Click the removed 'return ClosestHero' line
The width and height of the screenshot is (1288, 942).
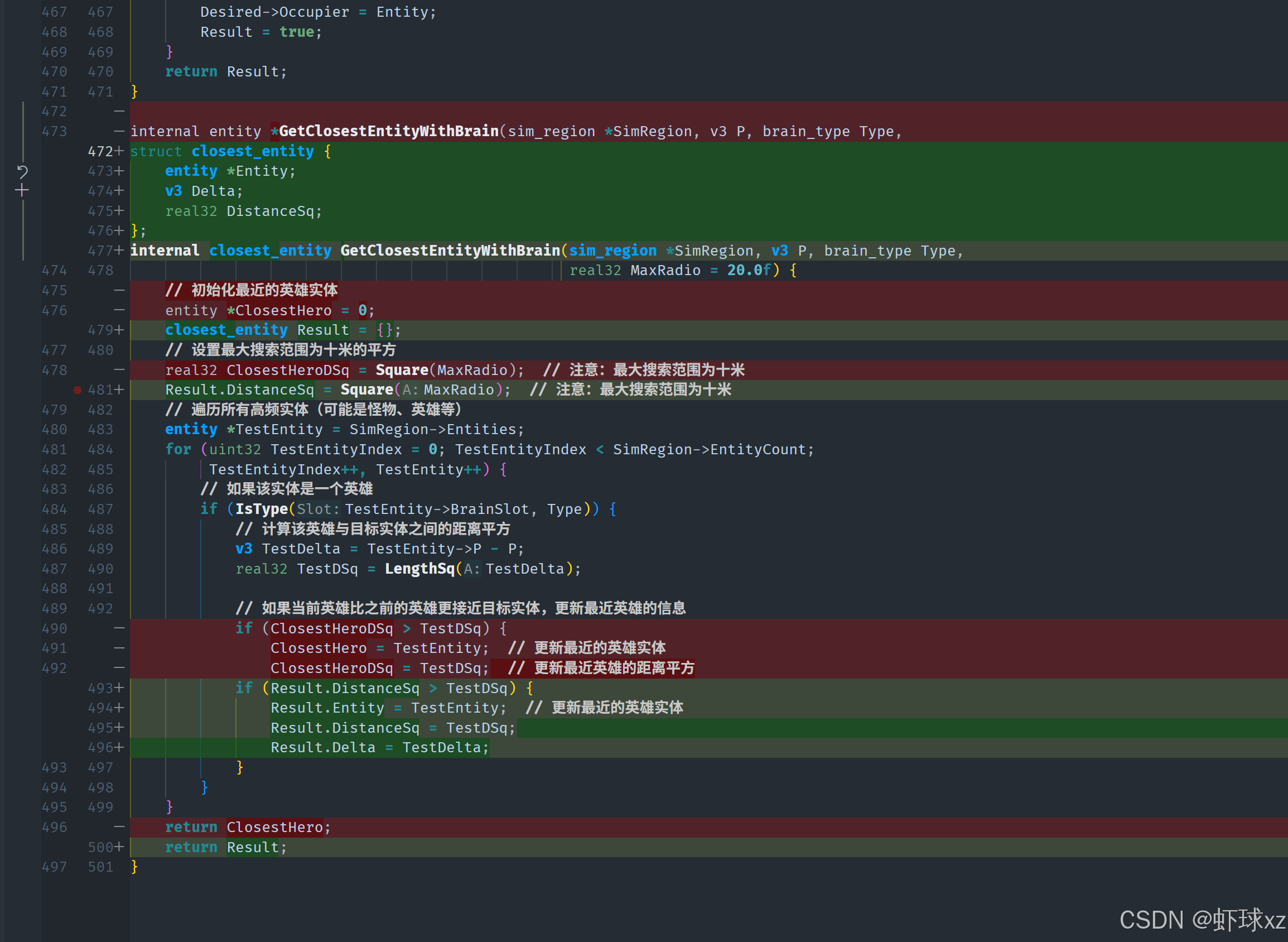click(x=247, y=827)
